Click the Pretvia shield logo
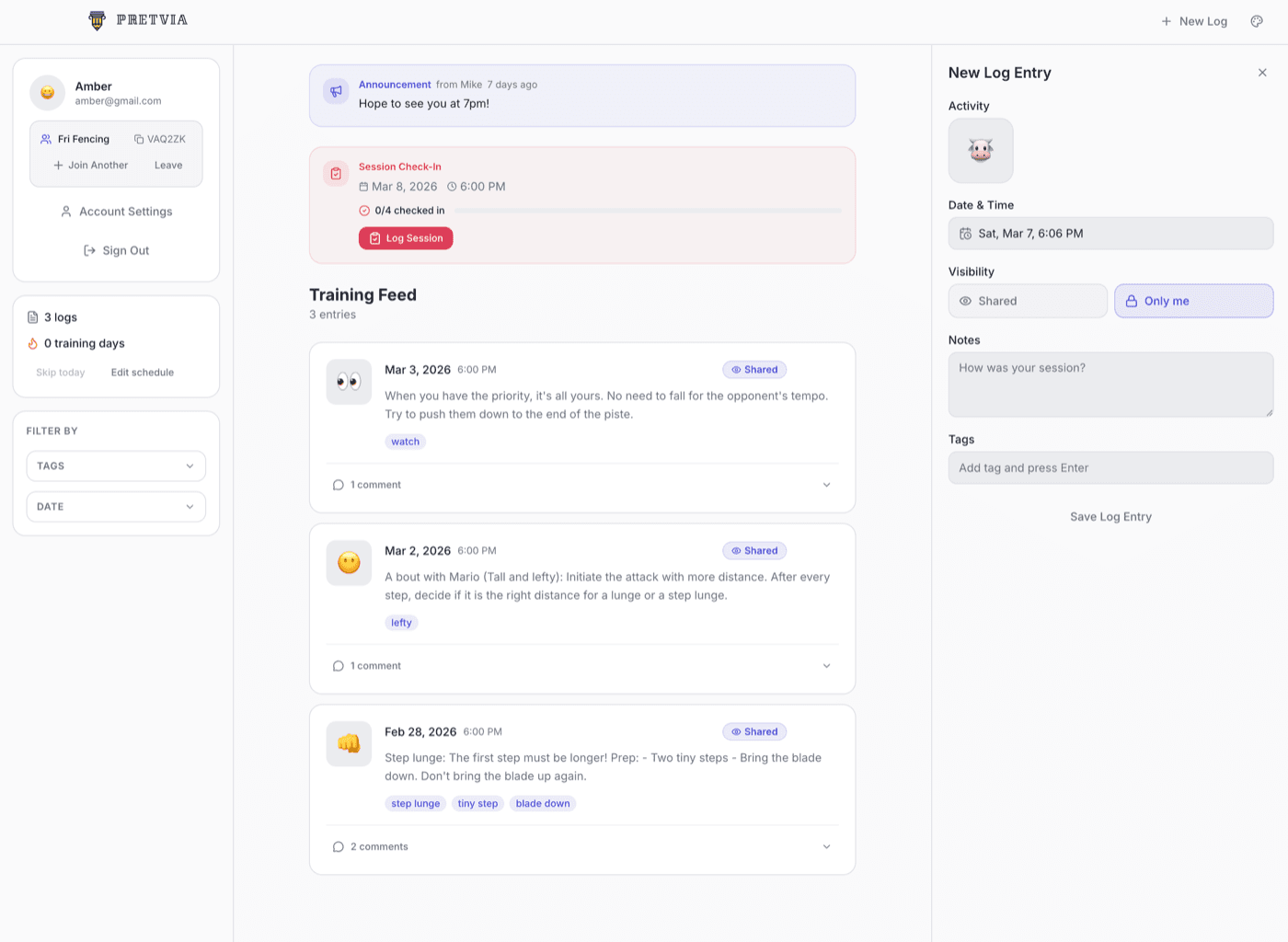The height and width of the screenshot is (942, 1288). click(x=96, y=20)
